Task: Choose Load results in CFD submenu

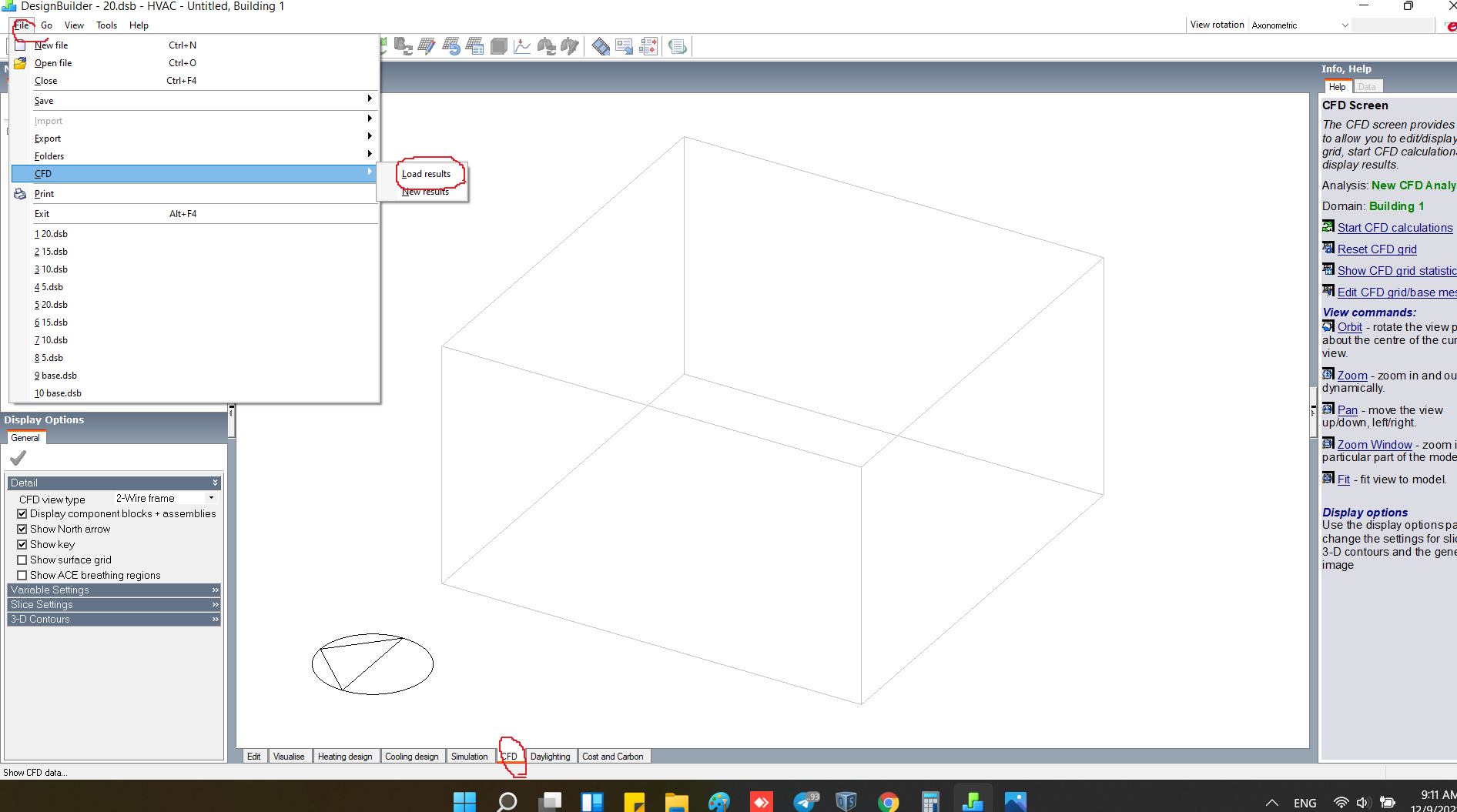Action: tap(426, 174)
